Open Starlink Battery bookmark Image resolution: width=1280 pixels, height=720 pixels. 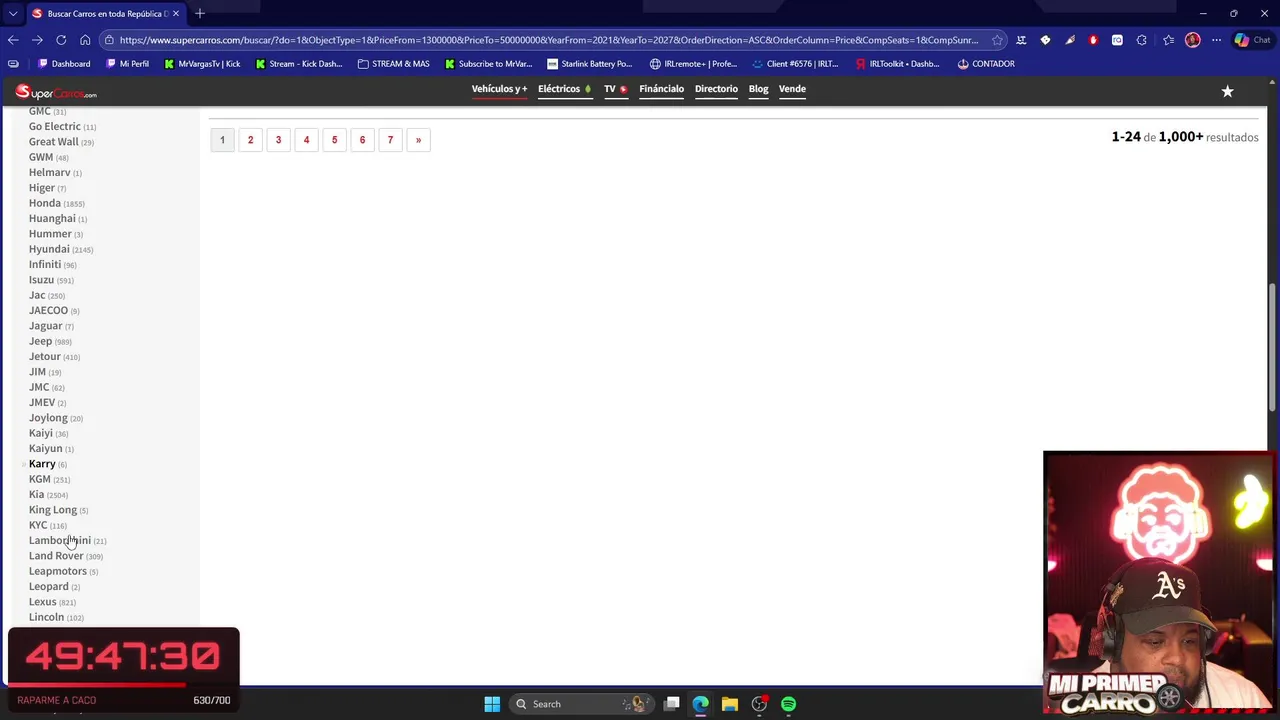tap(589, 64)
